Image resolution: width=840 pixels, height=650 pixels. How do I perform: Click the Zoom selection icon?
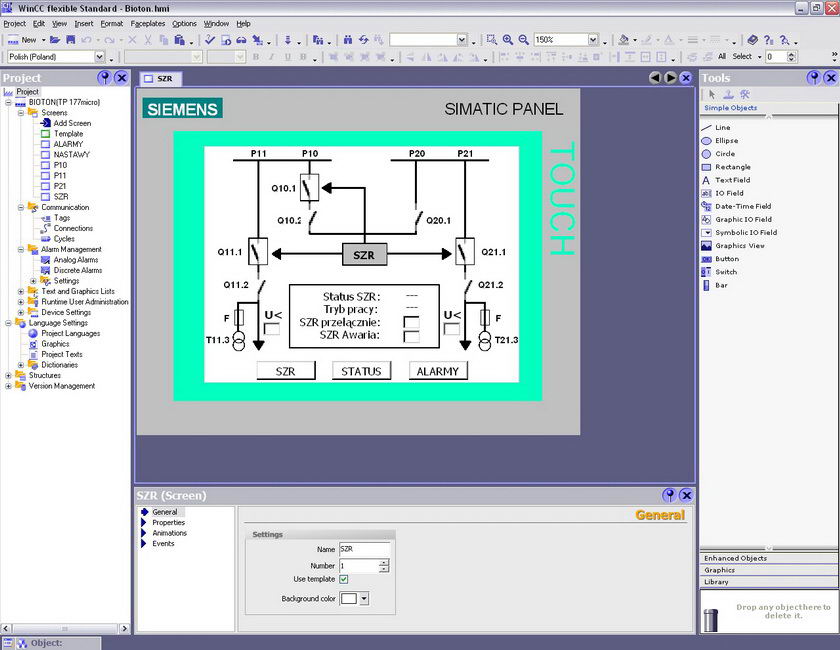pos(491,40)
